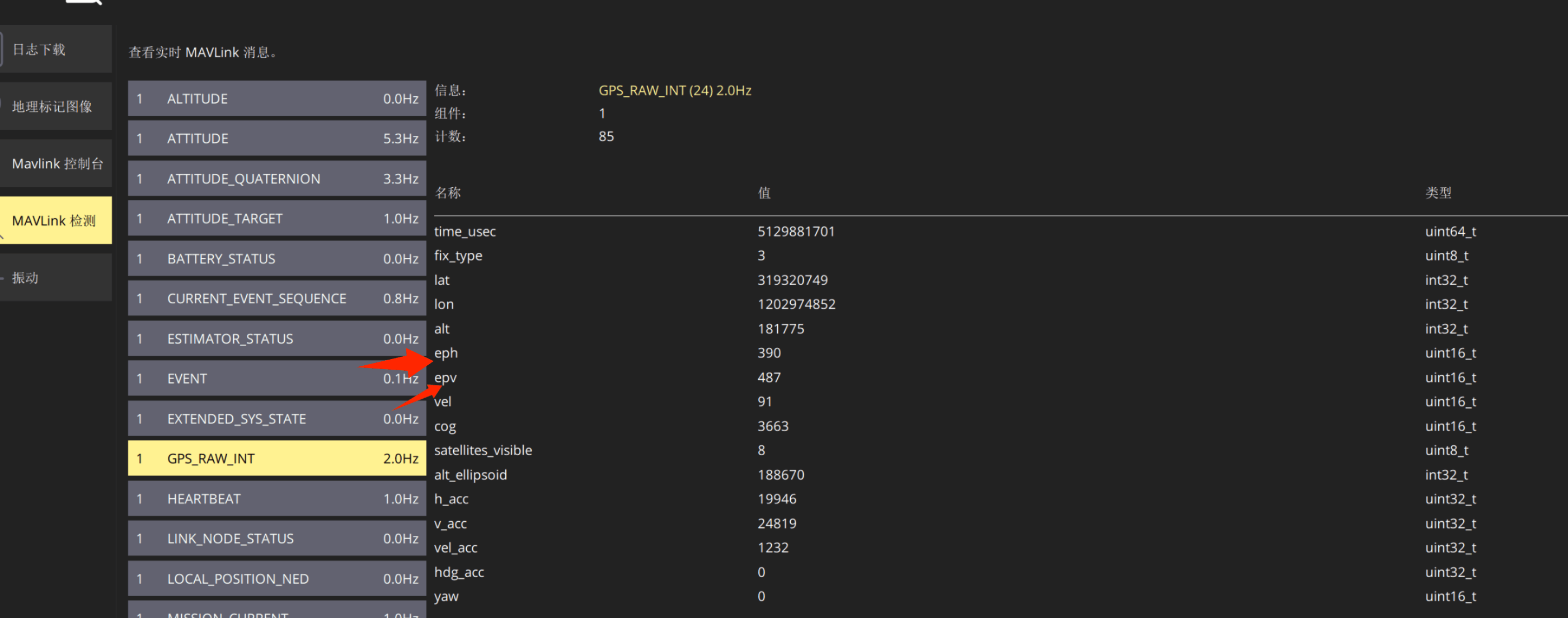
Task: Click the highlighted GPS_RAW_INT message
Action: coord(276,458)
